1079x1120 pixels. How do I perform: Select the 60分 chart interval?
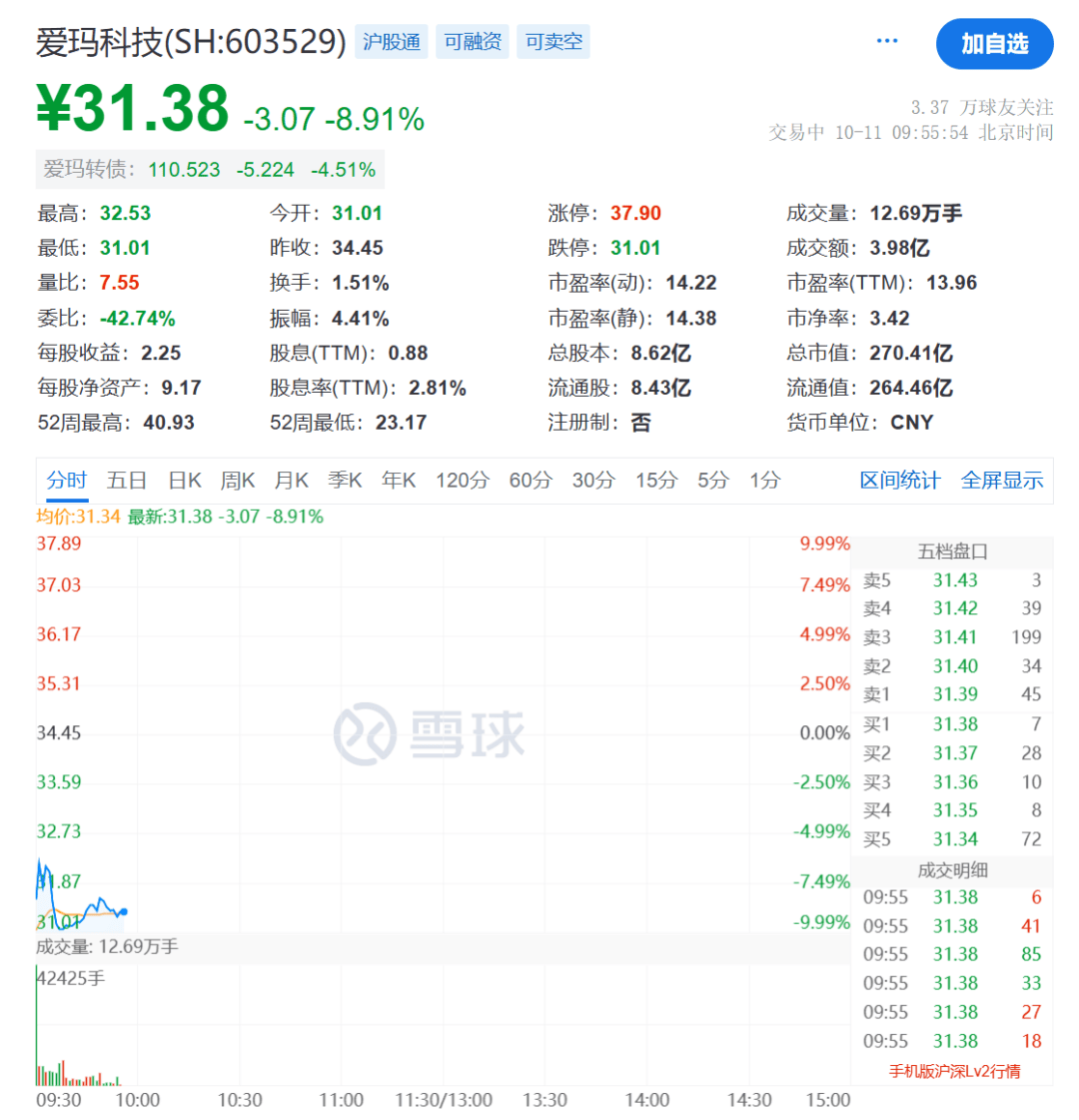click(531, 480)
